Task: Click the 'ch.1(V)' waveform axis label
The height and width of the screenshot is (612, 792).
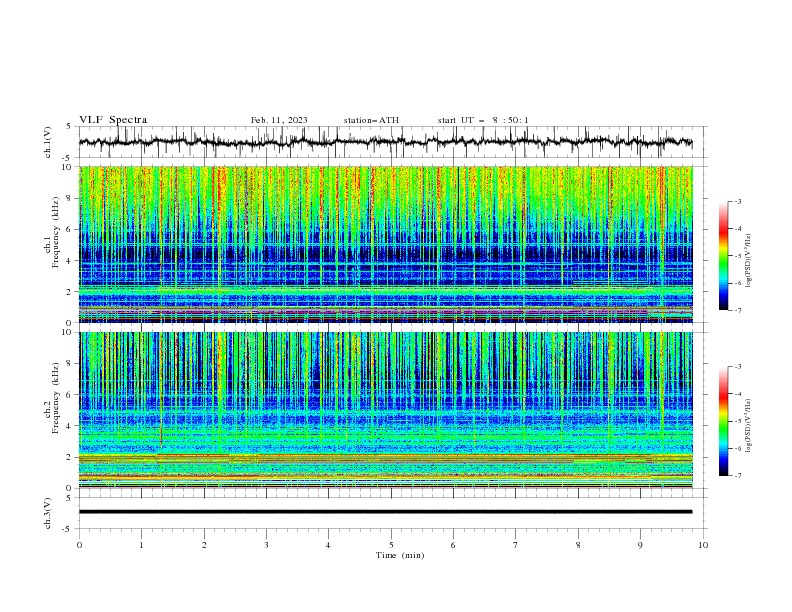Action: (x=48, y=142)
